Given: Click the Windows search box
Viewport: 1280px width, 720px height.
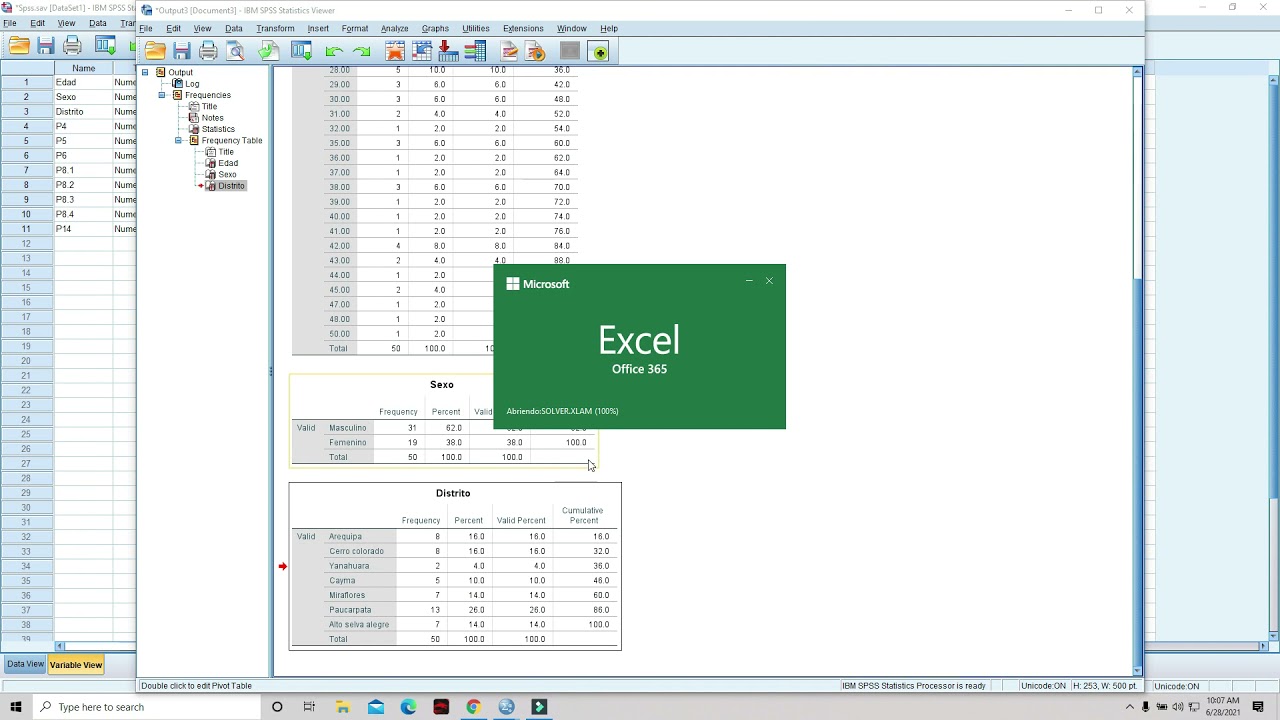Looking at the screenshot, I should (143, 707).
